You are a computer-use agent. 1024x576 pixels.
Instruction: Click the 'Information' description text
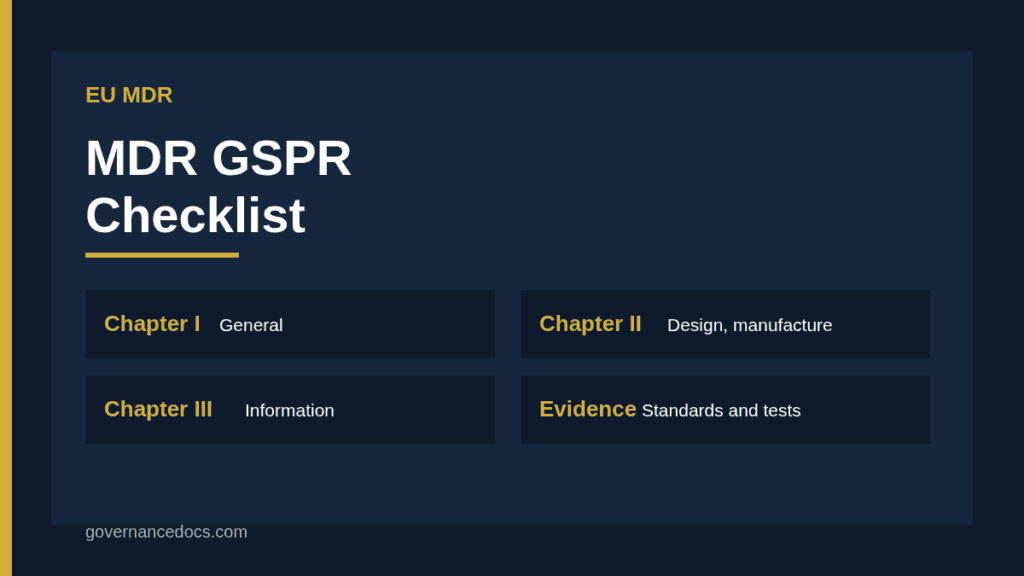tap(289, 411)
